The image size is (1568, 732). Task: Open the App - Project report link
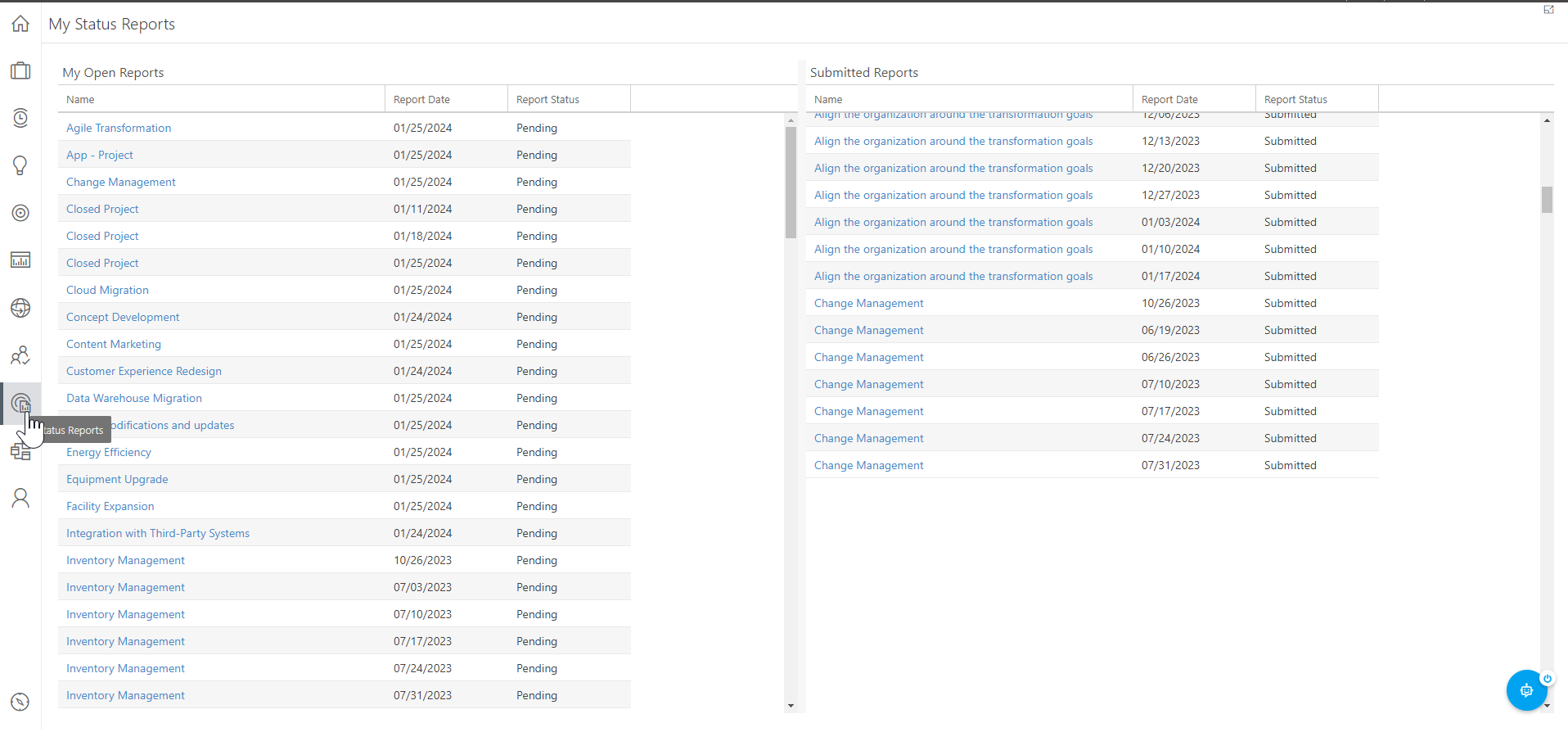100,155
